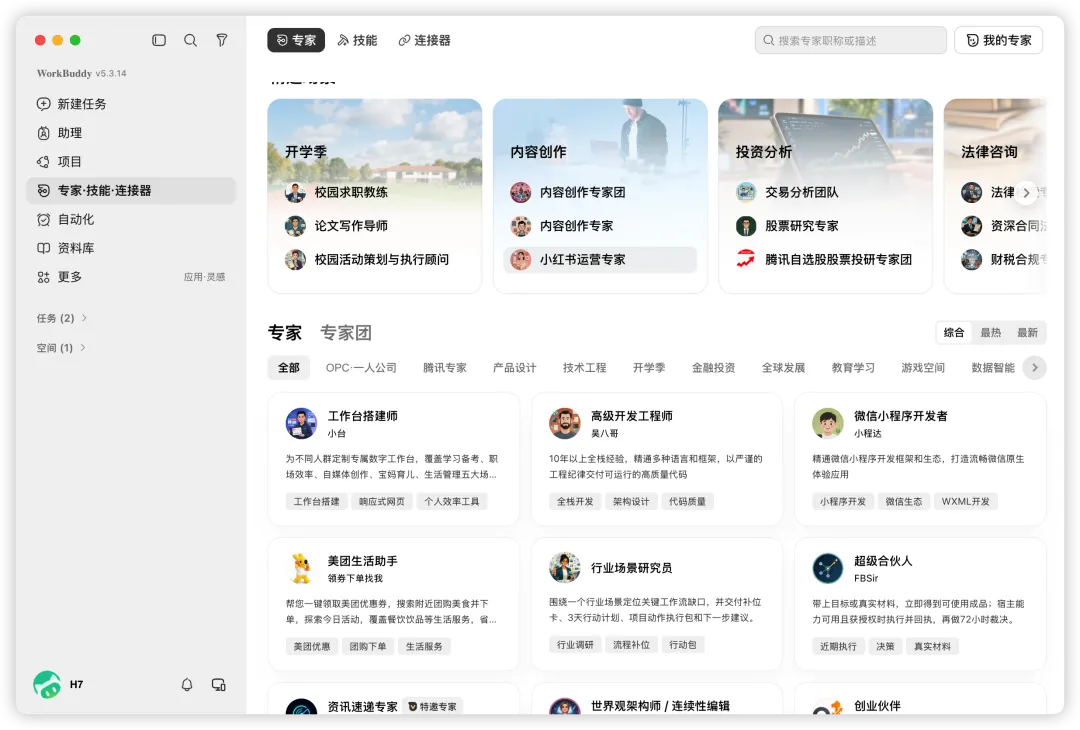Image resolution: width=1080 pixels, height=730 pixels.
Task: Open the 专家团 section tab
Action: [346, 333]
